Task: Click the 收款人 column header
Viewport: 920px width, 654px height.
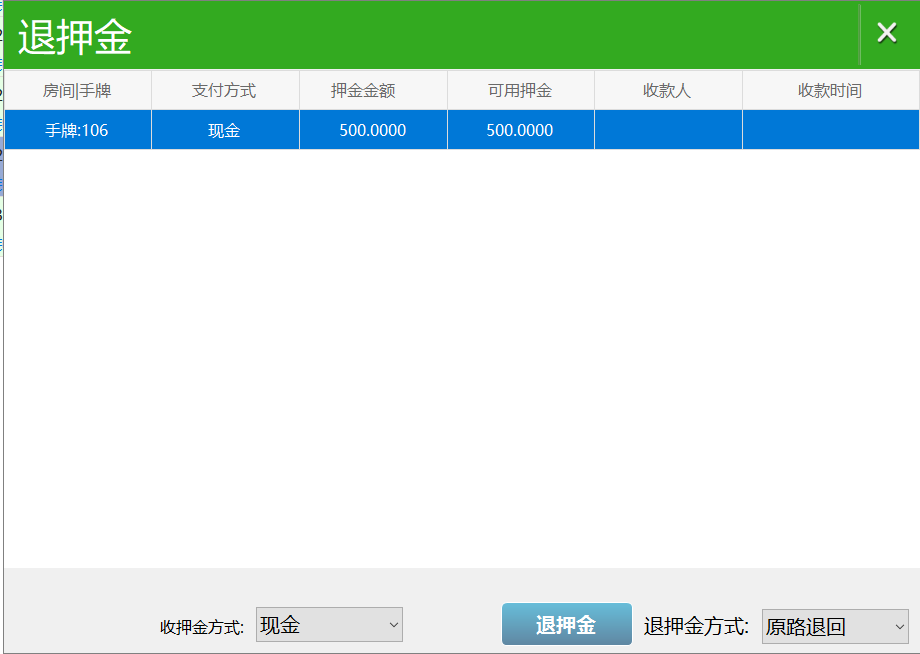Action: (x=668, y=90)
